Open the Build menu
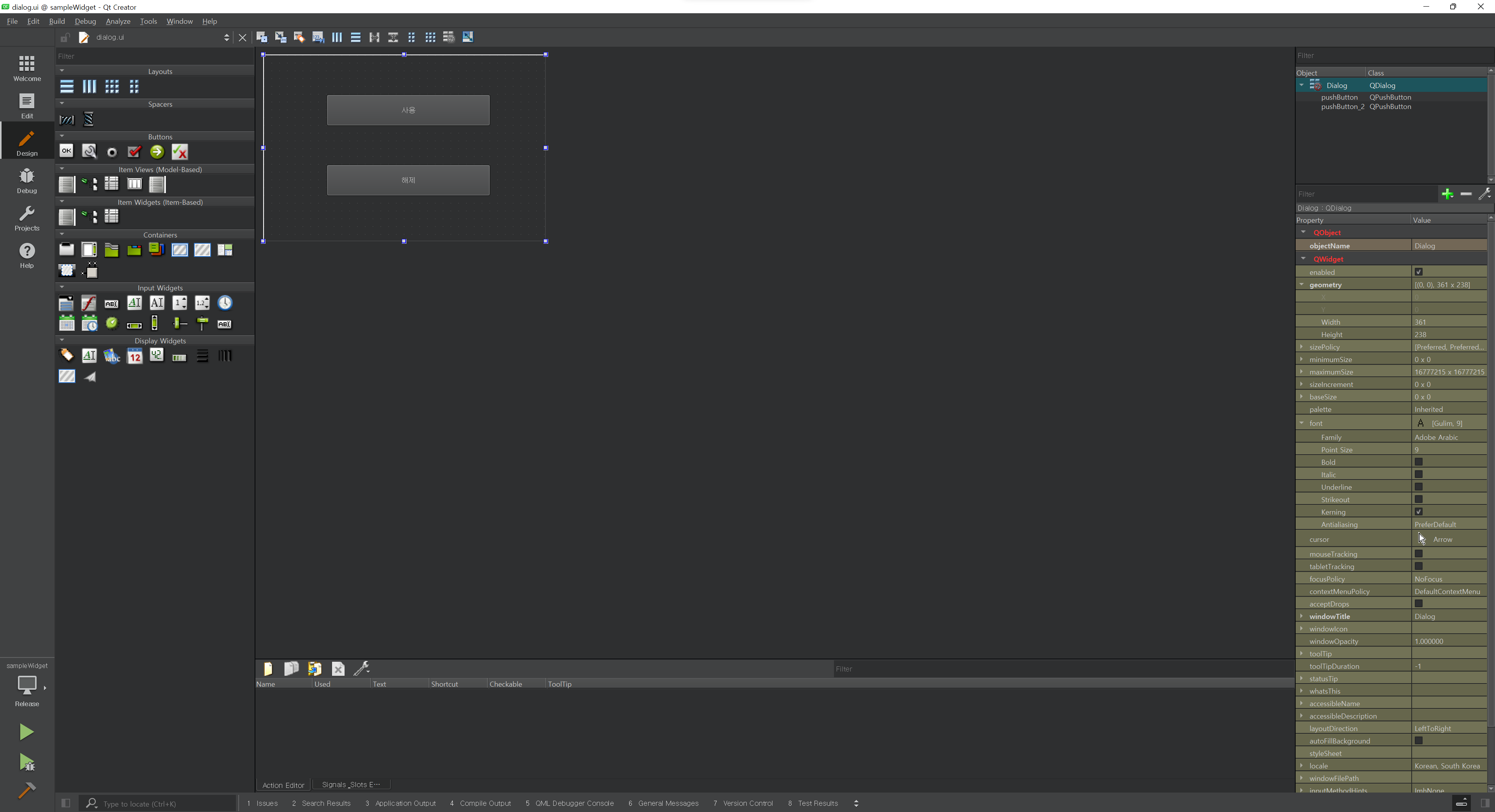1495x812 pixels. [x=57, y=21]
